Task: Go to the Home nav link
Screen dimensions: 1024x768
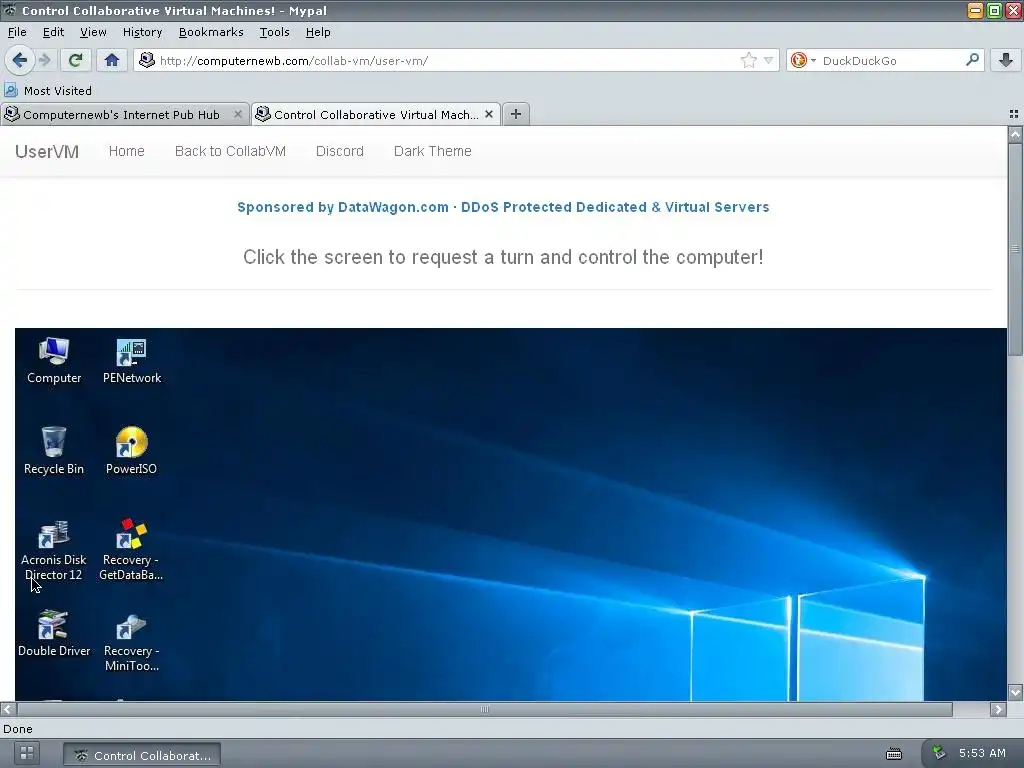Action: (127, 151)
